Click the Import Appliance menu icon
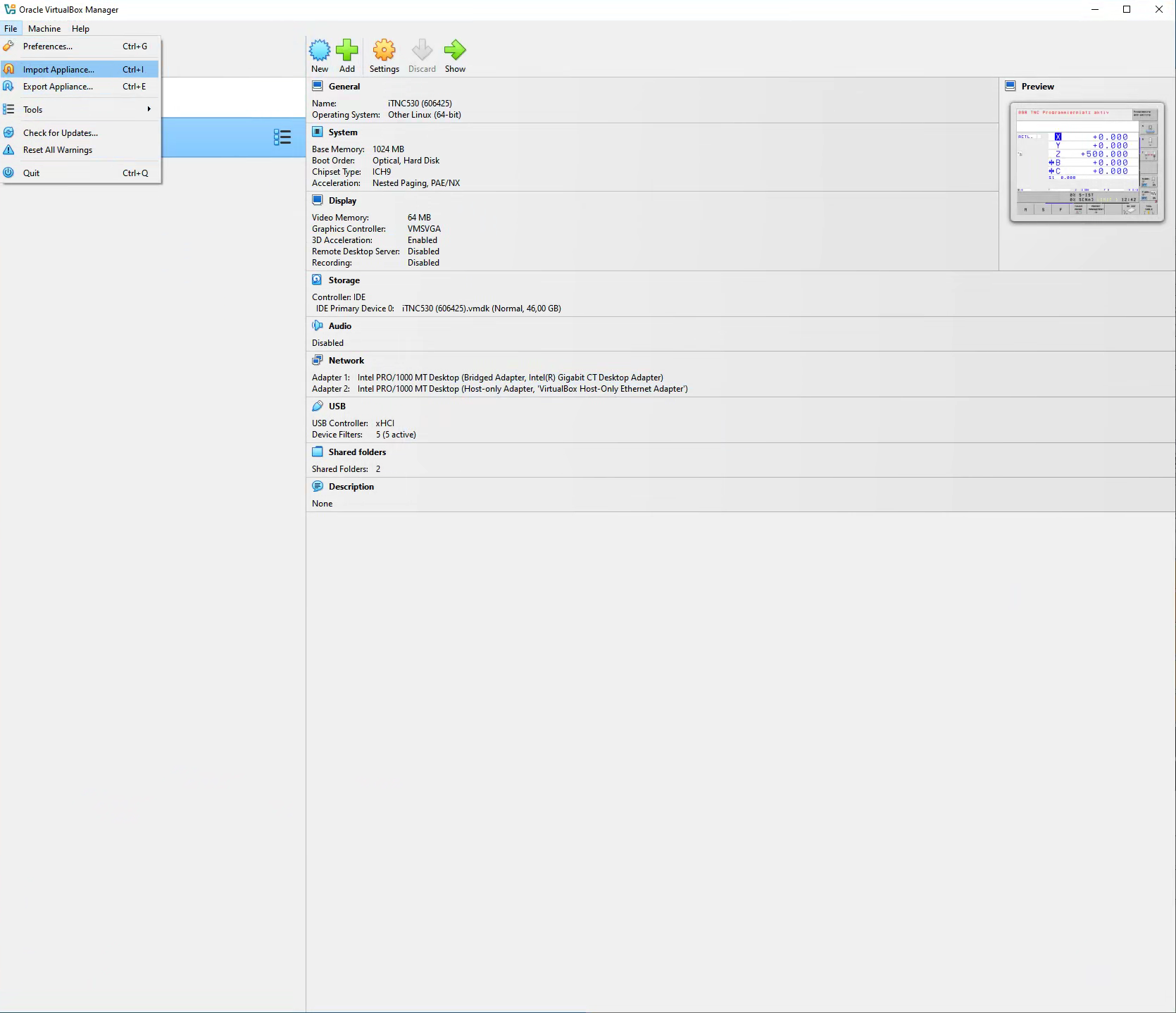1176x1013 pixels. click(8, 69)
